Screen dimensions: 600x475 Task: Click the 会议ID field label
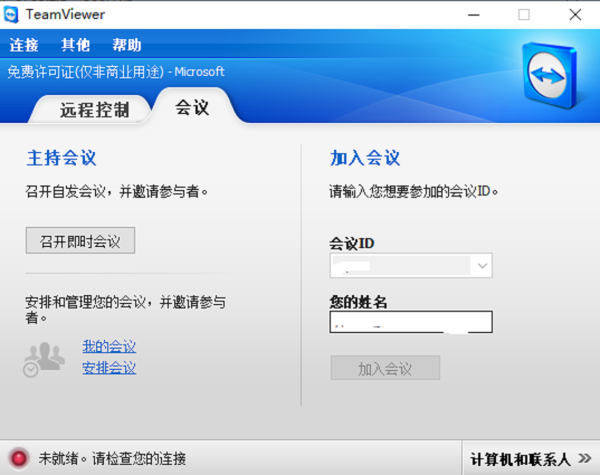pos(352,243)
